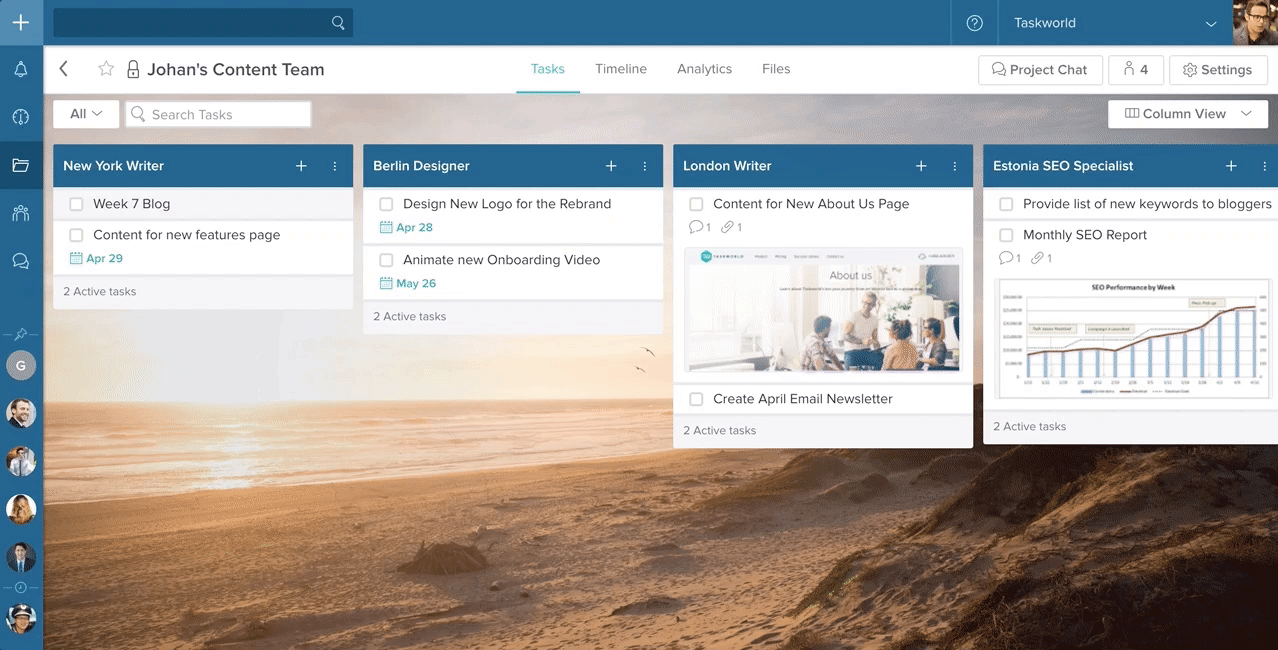Open SEO Performance chart thumbnail
The height and width of the screenshot is (650, 1278).
[1135, 340]
